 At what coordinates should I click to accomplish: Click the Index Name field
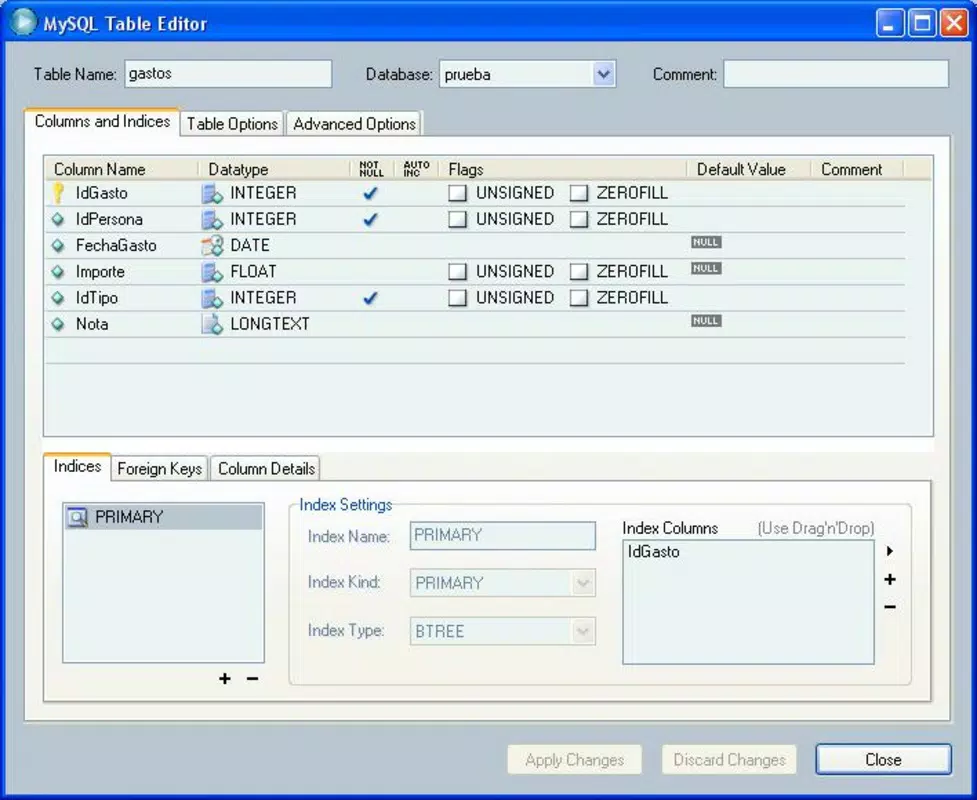coord(503,536)
